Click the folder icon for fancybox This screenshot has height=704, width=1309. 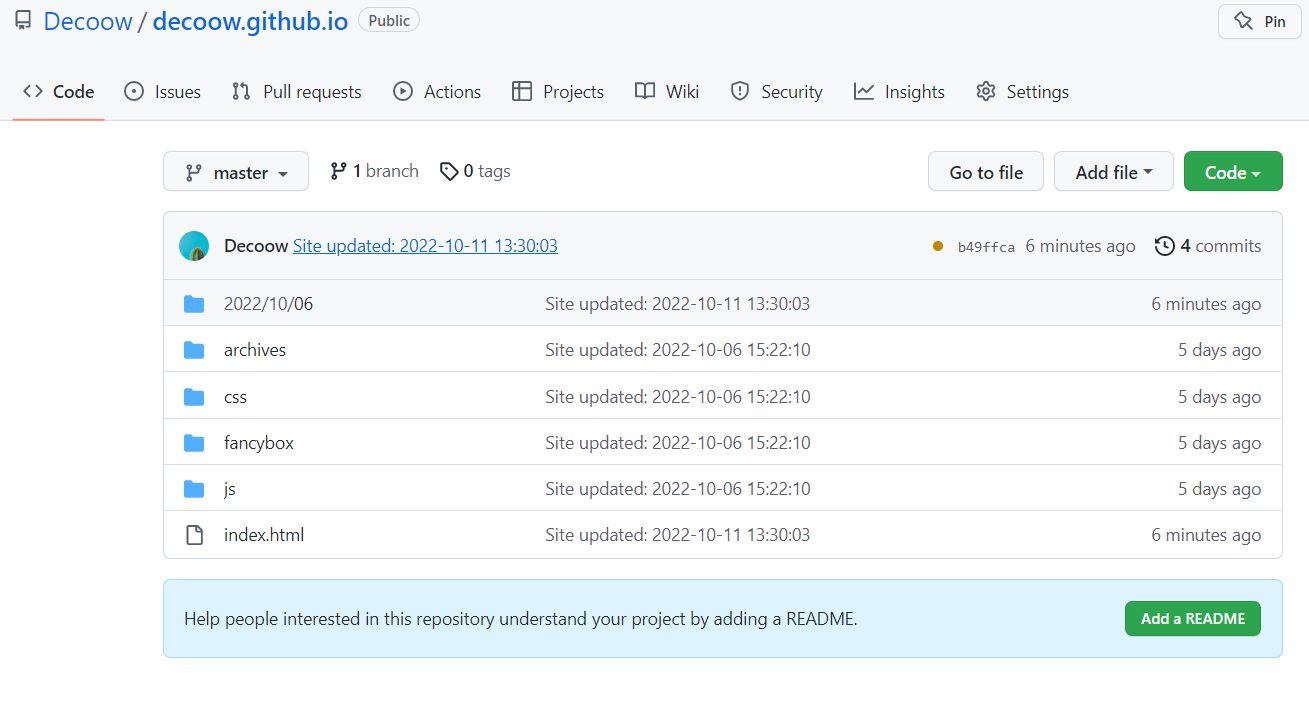[x=194, y=443]
